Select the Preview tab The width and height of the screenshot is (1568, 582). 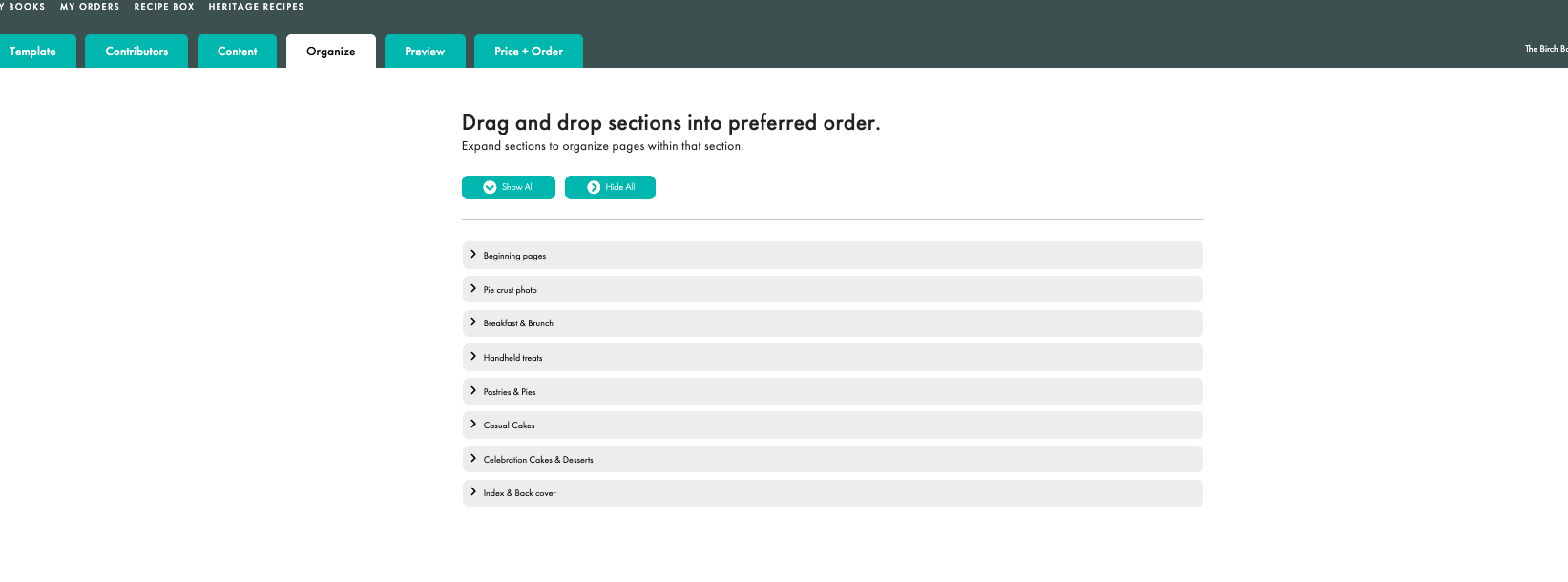click(425, 52)
